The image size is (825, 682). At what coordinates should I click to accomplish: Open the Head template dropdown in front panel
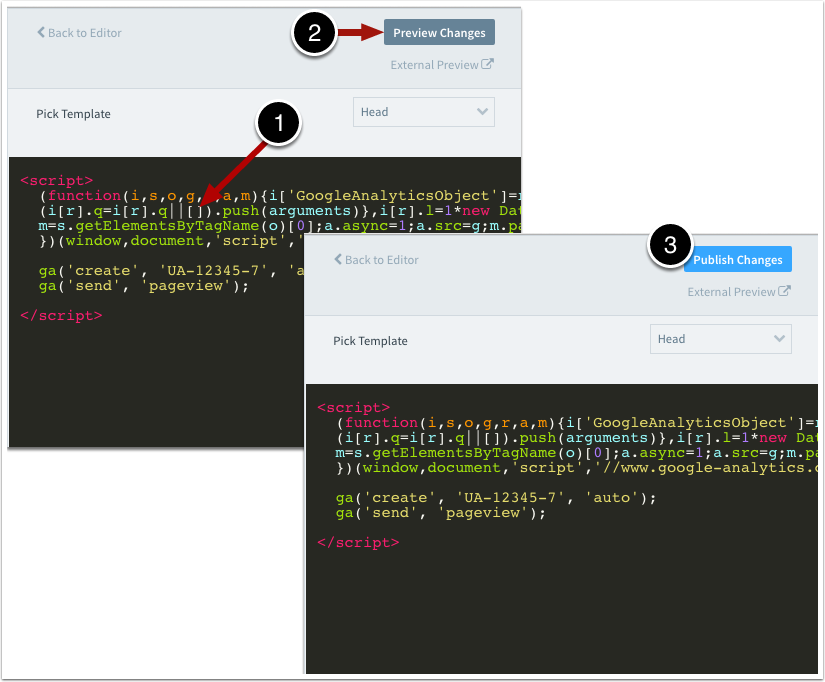pos(720,339)
